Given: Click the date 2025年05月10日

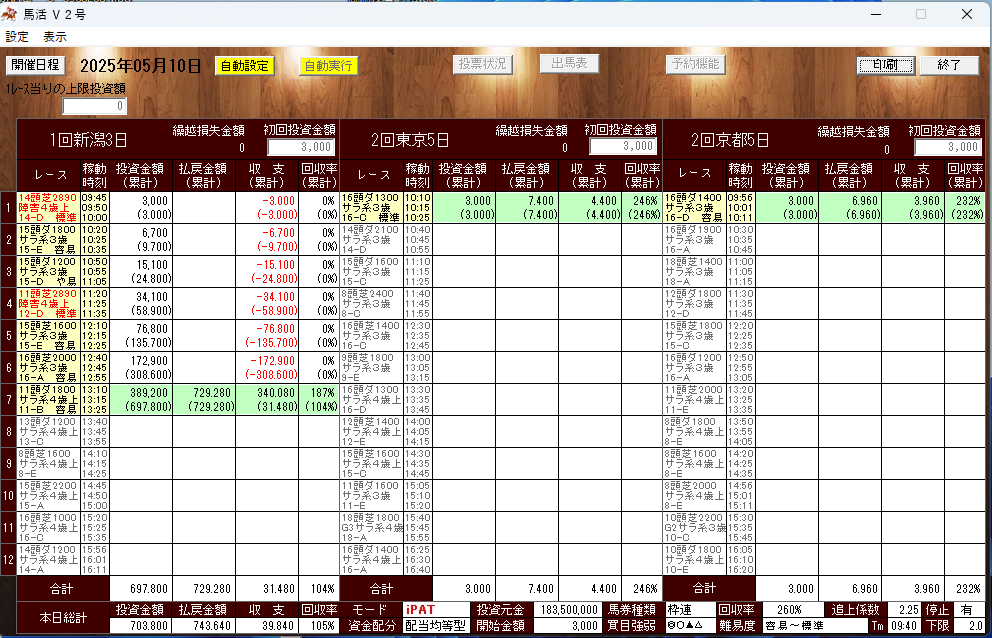Looking at the screenshot, I should point(140,65).
